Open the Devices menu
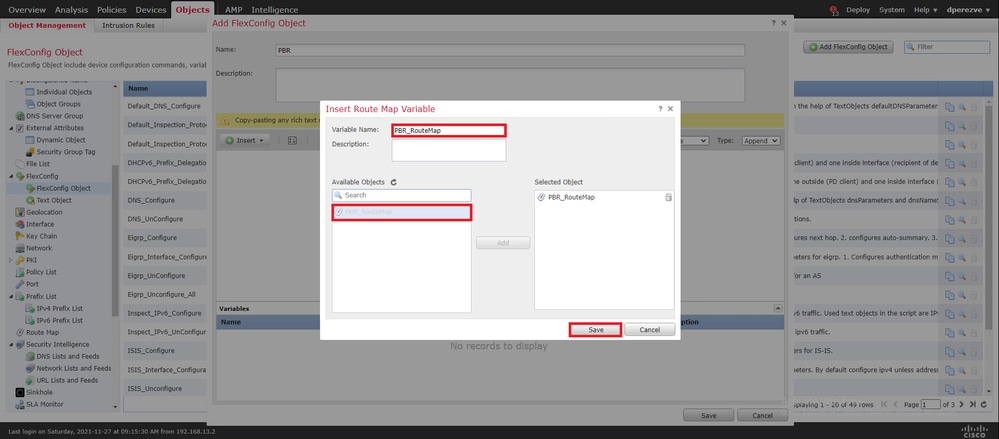The image size is (999, 439). click(x=151, y=10)
